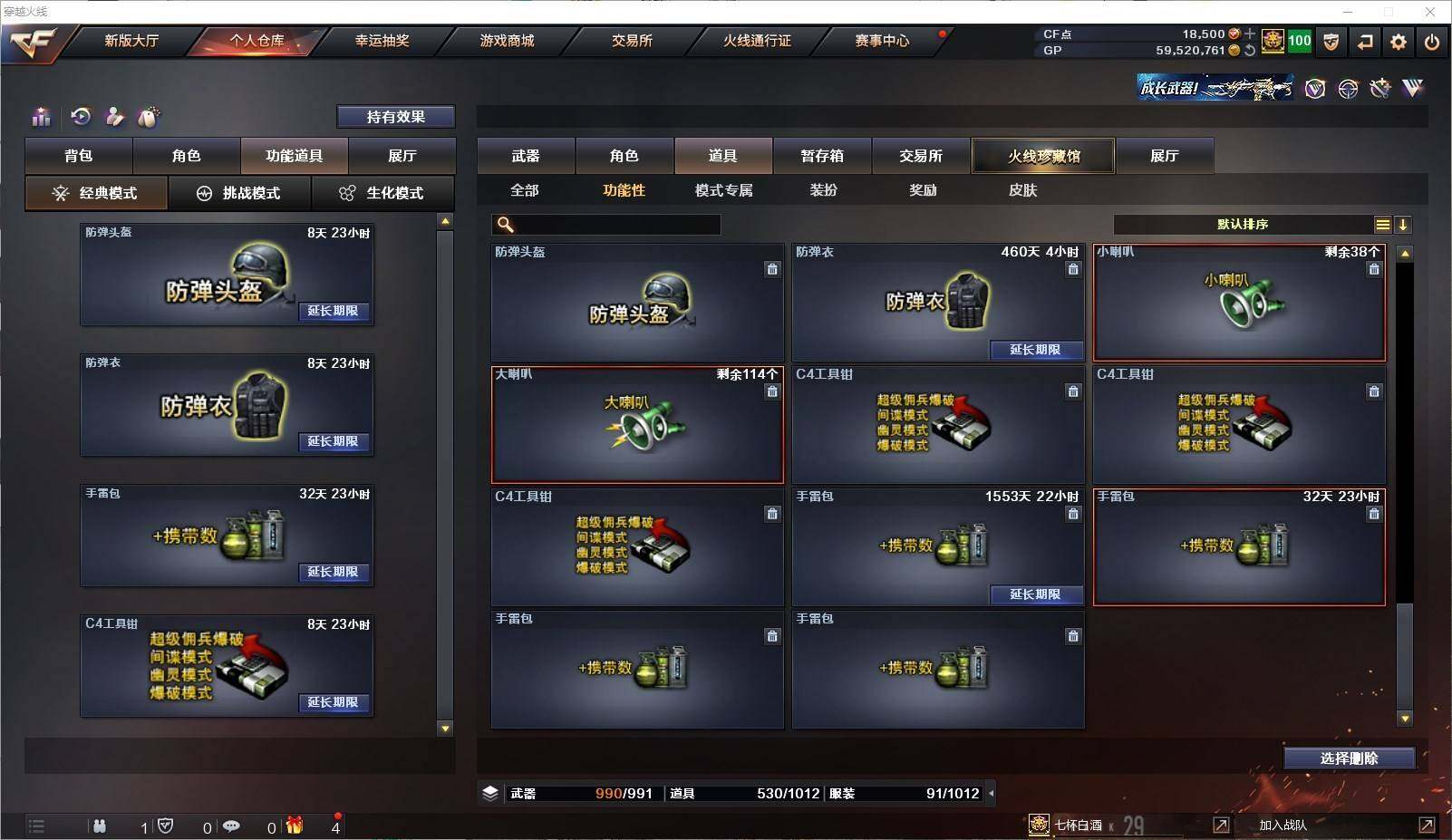This screenshot has width=1452, height=840.
Task: Open the 游戏商城 top menu
Action: pos(507,41)
